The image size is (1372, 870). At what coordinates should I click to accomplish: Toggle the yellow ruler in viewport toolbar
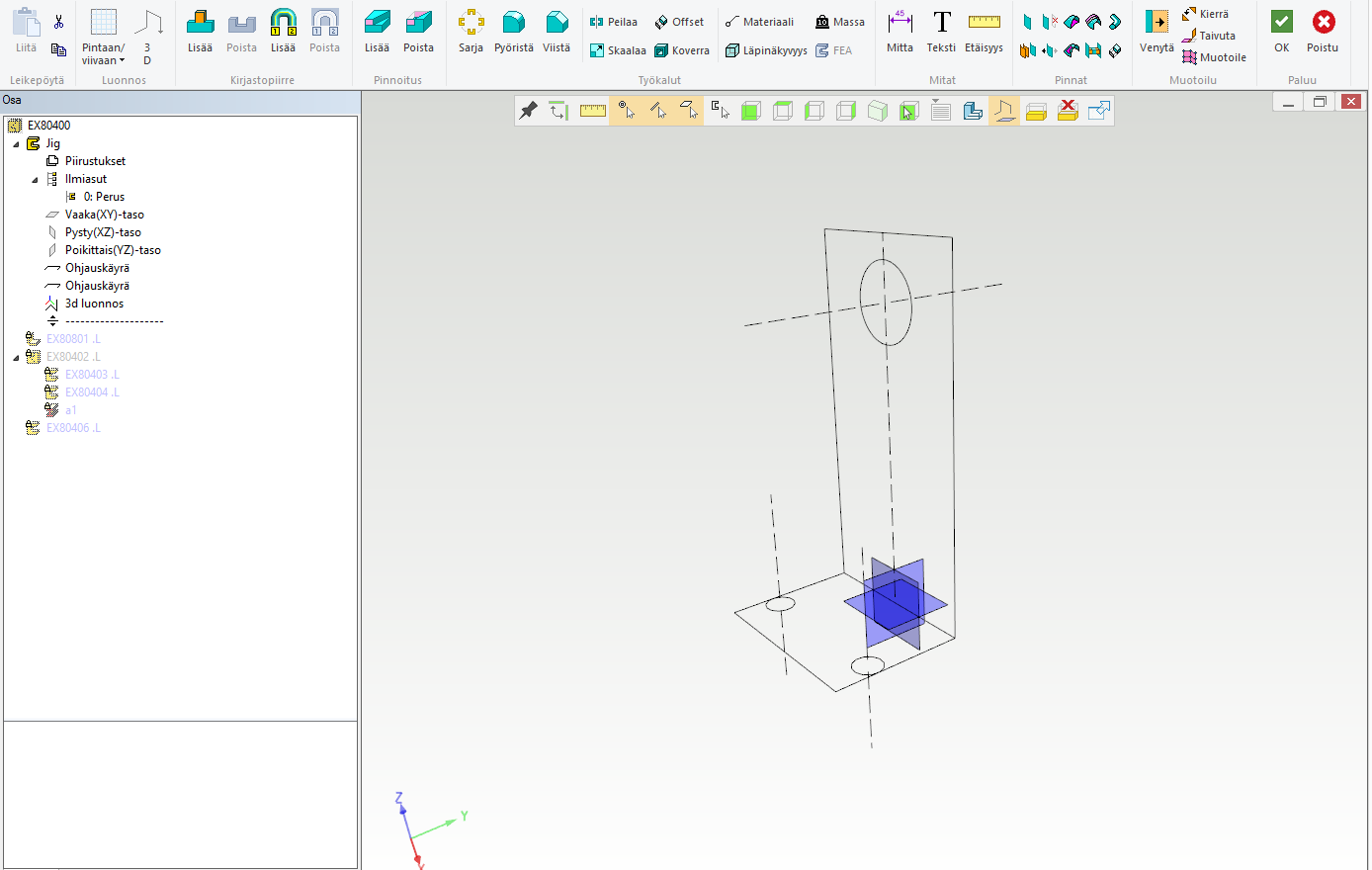click(593, 111)
